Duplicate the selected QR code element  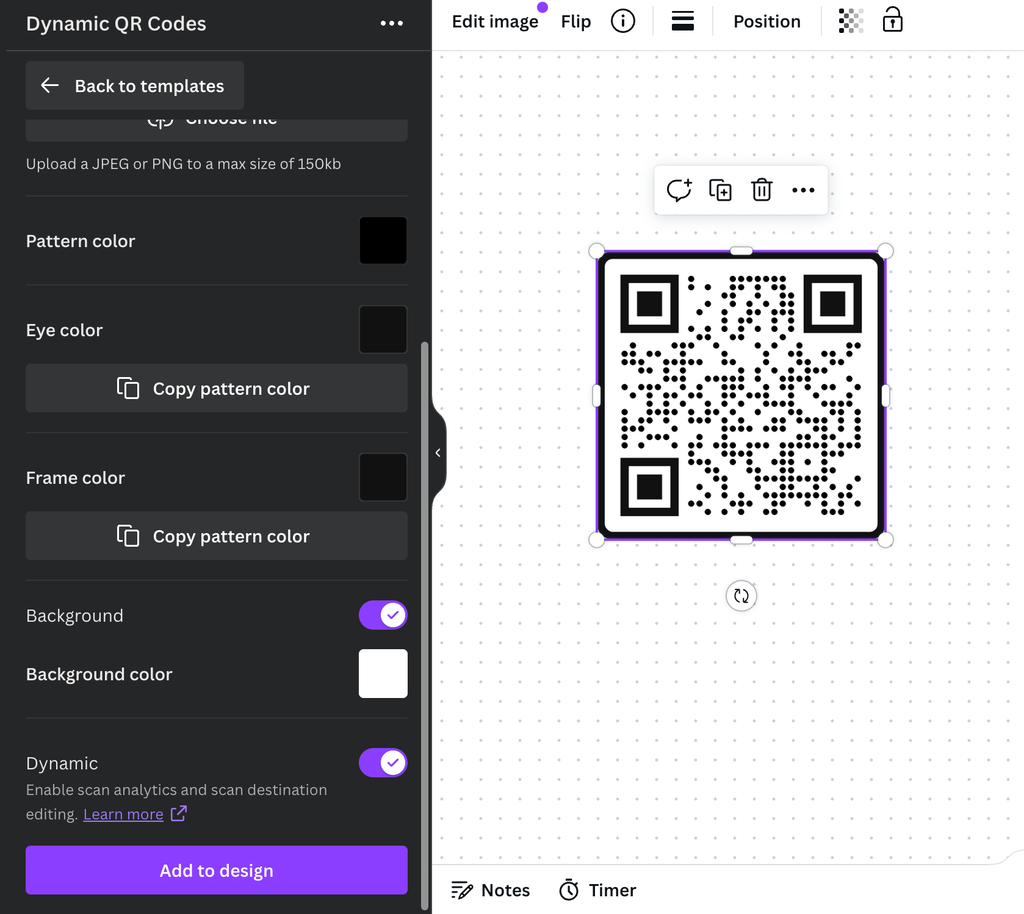coord(720,189)
